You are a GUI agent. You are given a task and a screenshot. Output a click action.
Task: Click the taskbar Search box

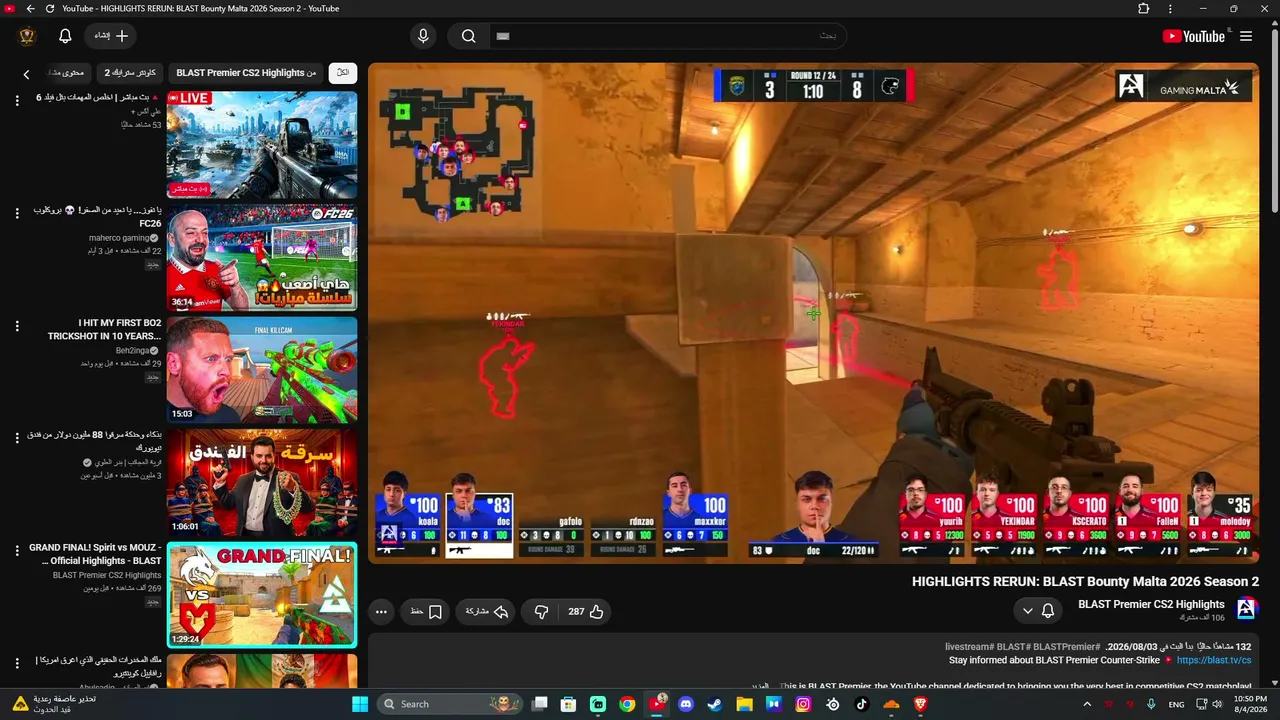click(450, 704)
